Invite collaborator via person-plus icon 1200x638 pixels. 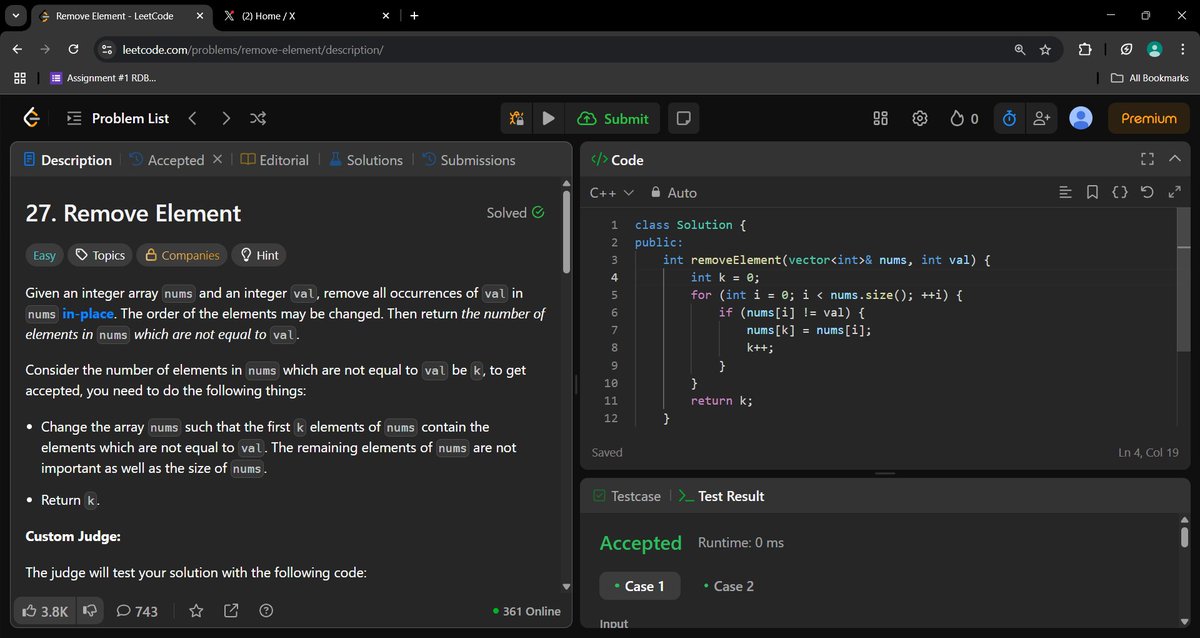click(x=1041, y=118)
